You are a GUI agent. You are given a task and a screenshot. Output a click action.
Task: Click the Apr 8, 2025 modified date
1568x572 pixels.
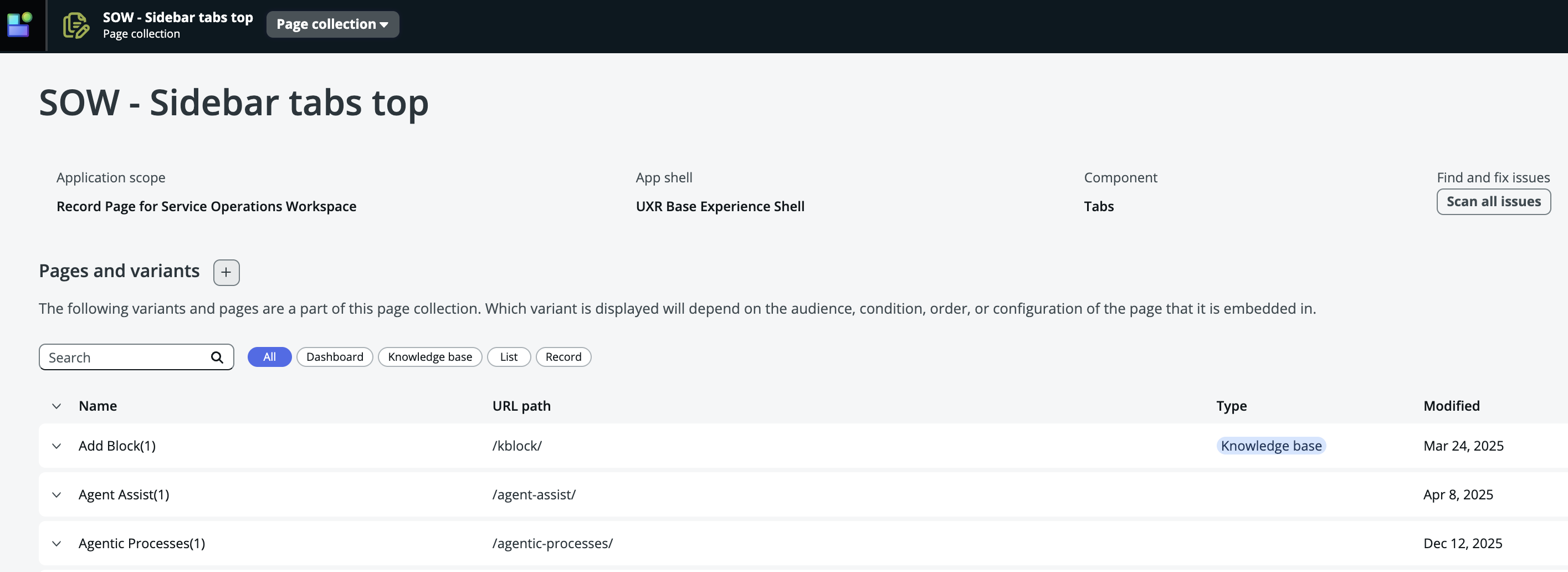[x=1458, y=494]
